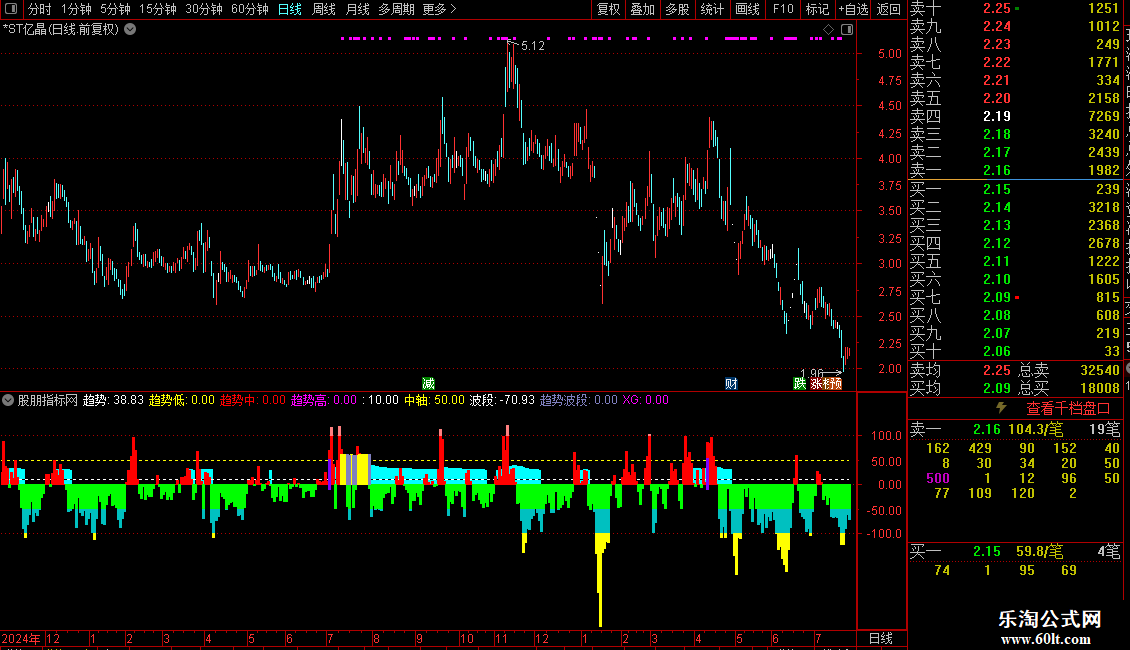Click the 标记 mark button

click(817, 9)
